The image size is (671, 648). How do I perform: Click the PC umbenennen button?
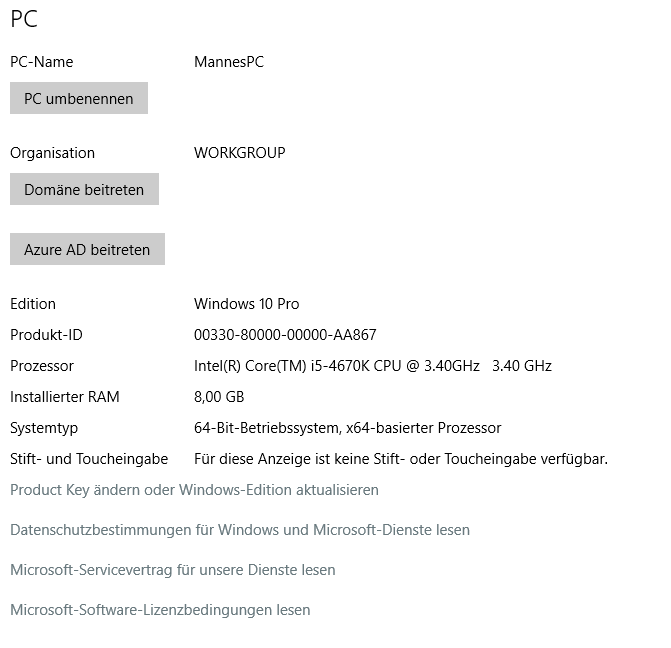[x=79, y=99]
